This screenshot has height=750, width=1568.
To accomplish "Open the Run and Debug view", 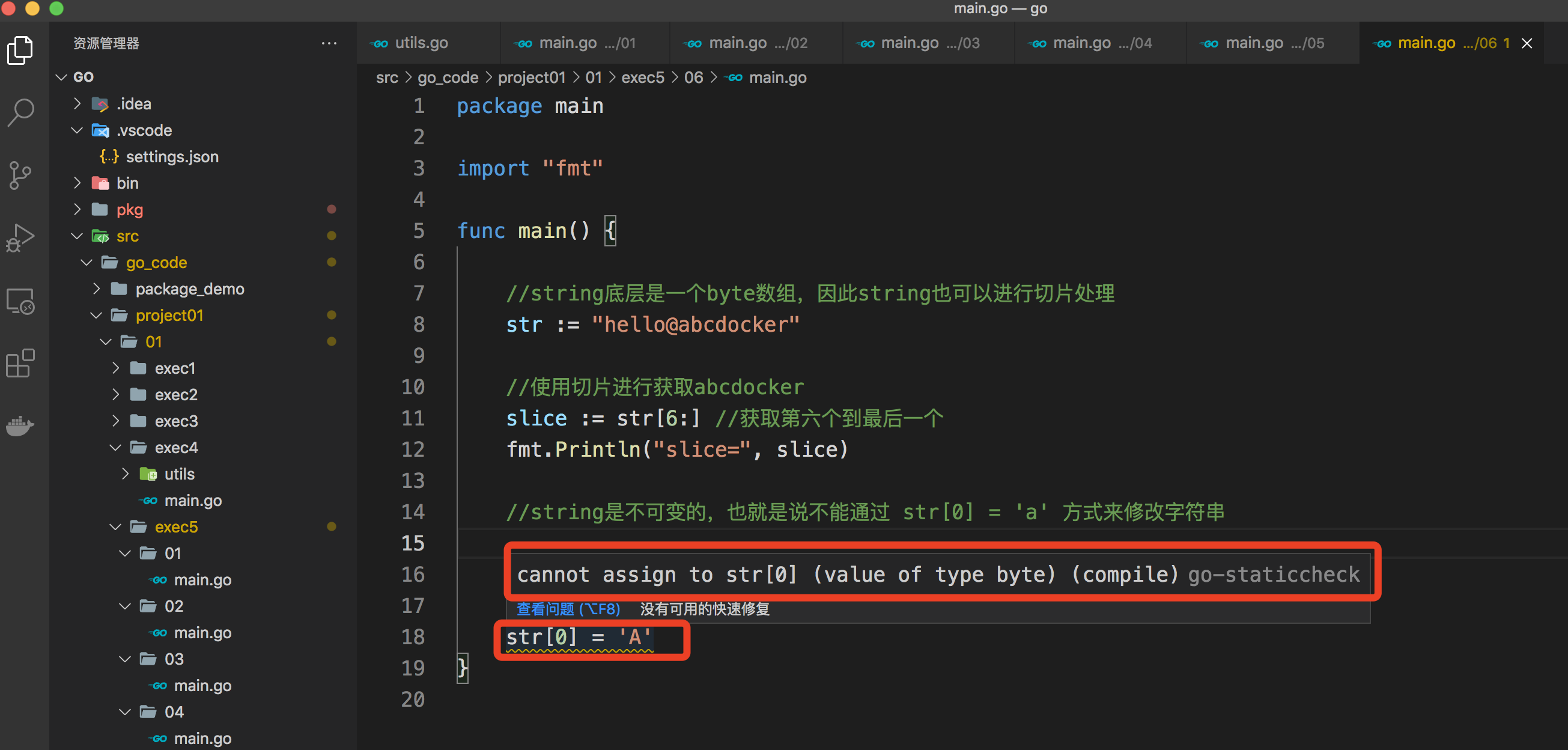I will [x=20, y=238].
